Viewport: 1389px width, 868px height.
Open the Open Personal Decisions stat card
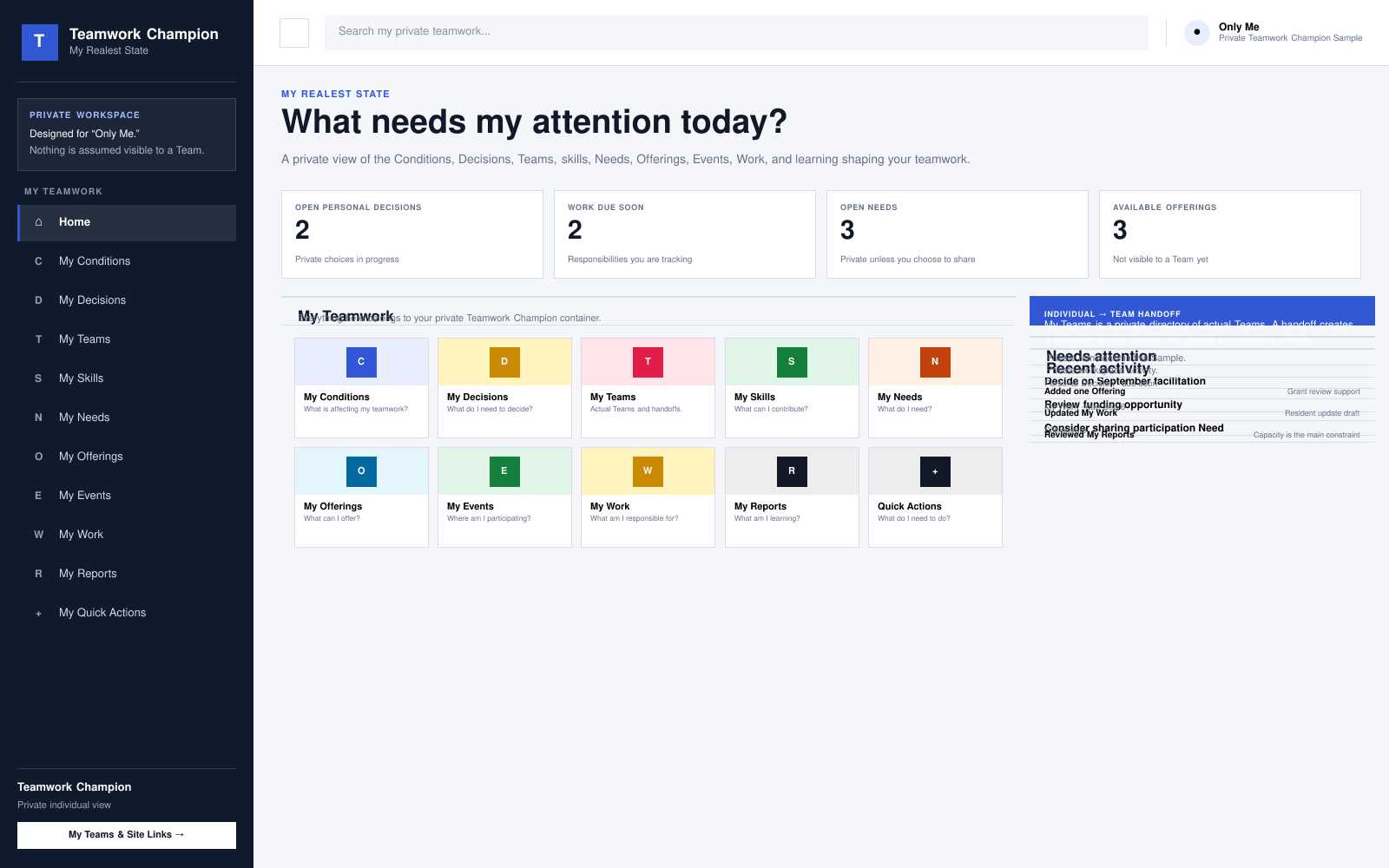[412, 234]
